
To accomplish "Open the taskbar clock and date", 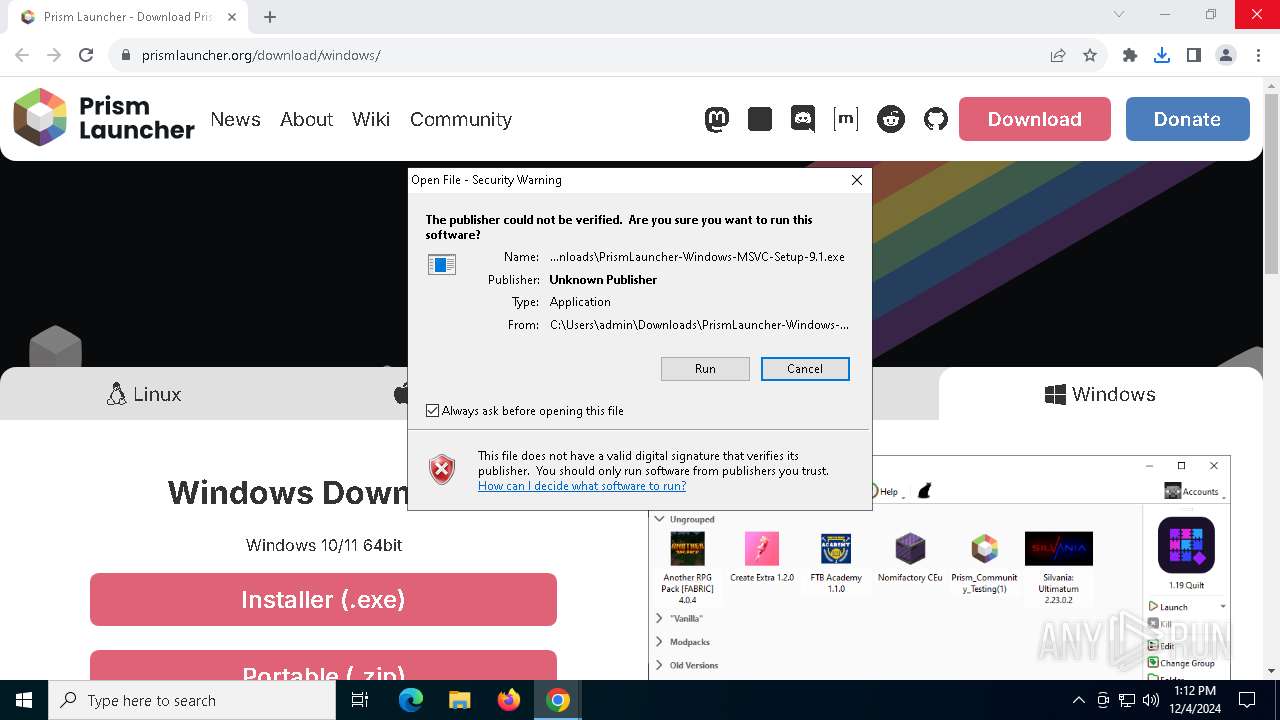I will (x=1194, y=700).
